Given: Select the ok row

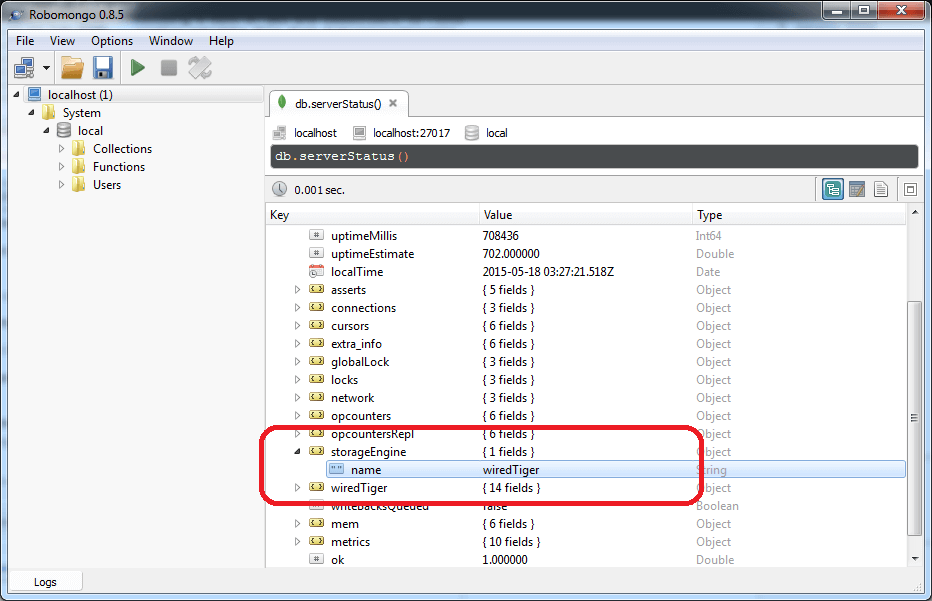Looking at the screenshot, I should 586,559.
